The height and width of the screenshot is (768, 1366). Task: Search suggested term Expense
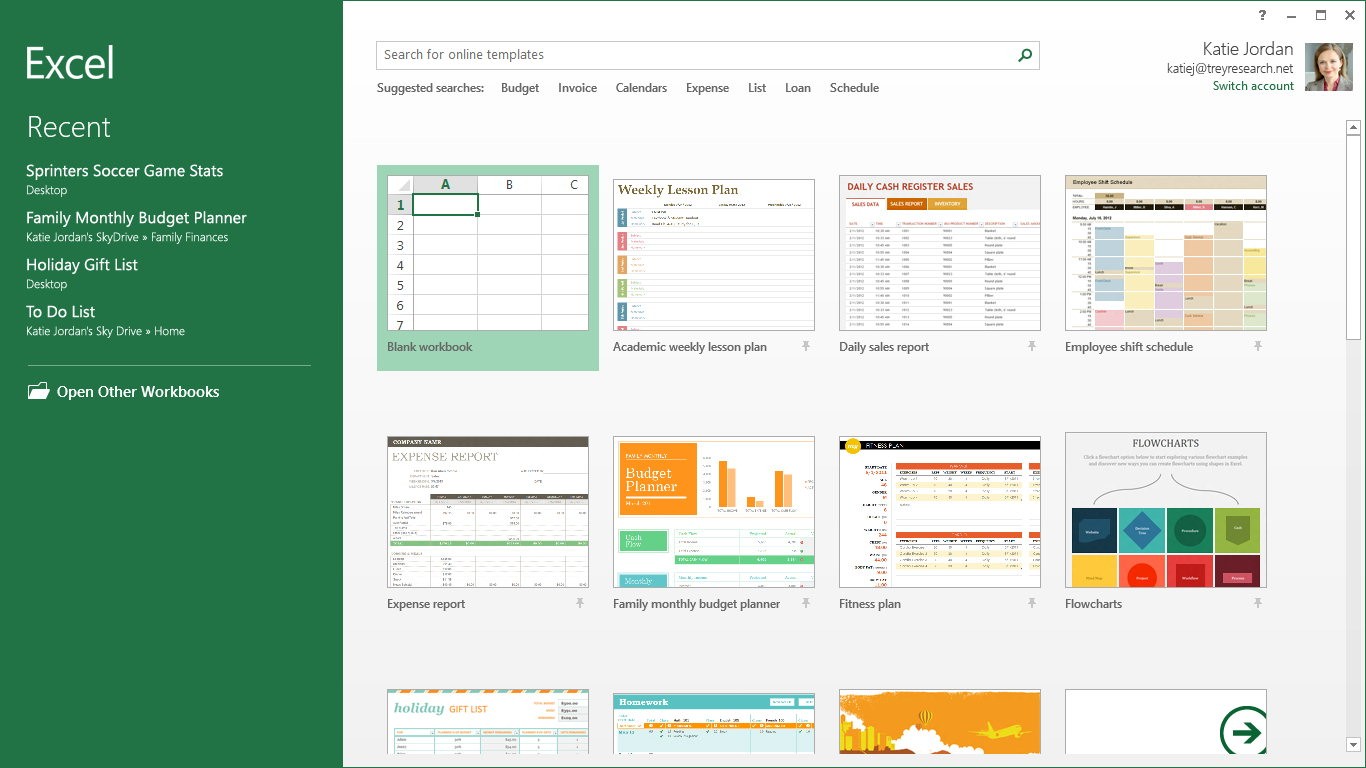707,88
